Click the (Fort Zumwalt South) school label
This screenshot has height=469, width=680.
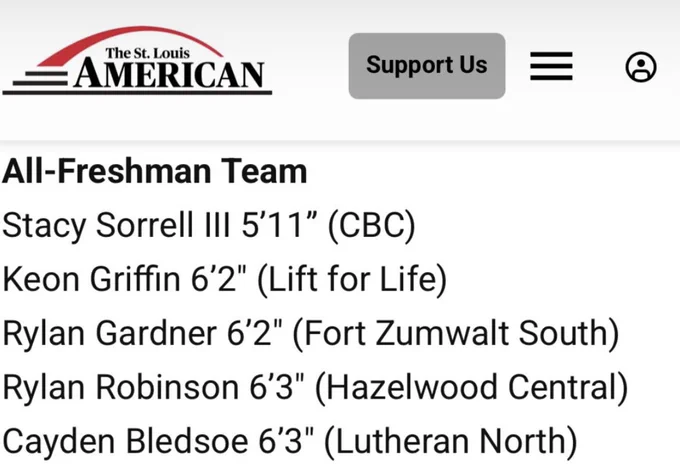[x=456, y=334]
